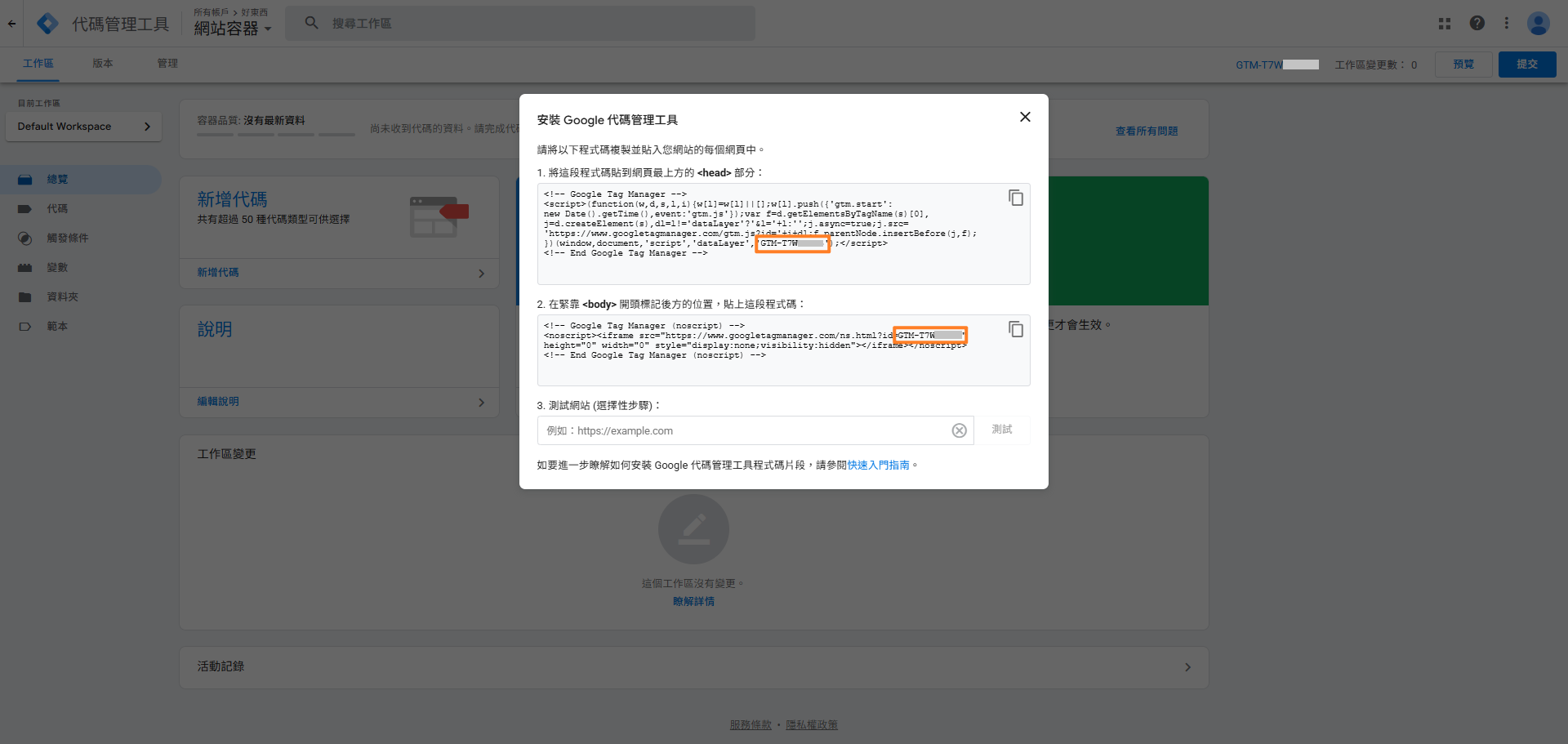Open the 服務條款 footer link
This screenshot has width=1568, height=744.
coord(751,725)
